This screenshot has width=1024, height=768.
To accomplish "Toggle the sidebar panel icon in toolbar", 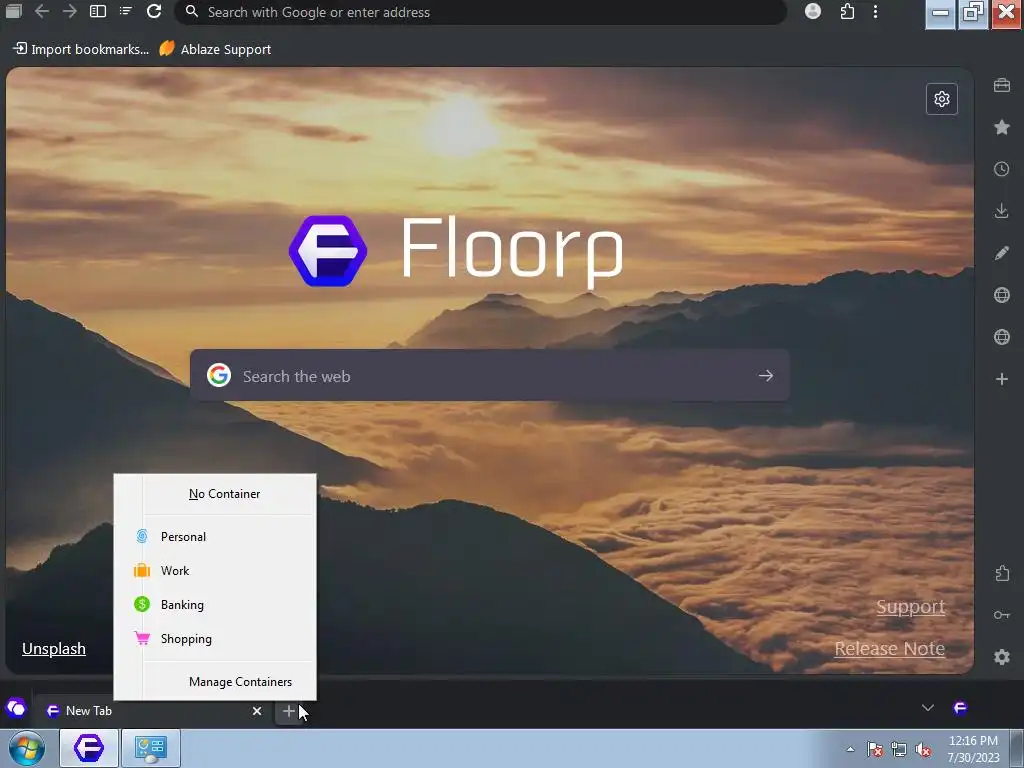I will coord(98,11).
